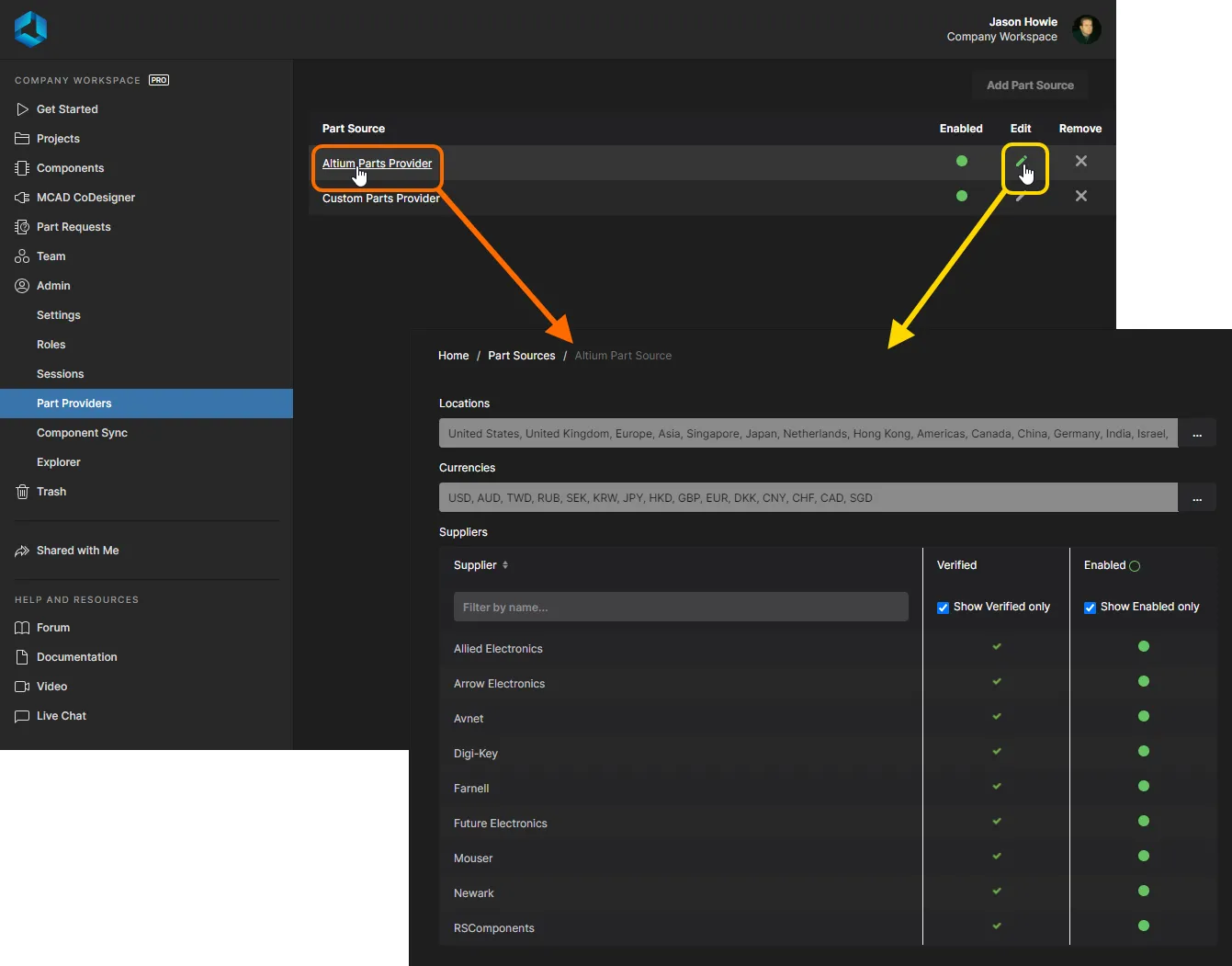Toggle enabled dot for Allied Electronics
The width and height of the screenshot is (1232, 966).
(1144, 646)
